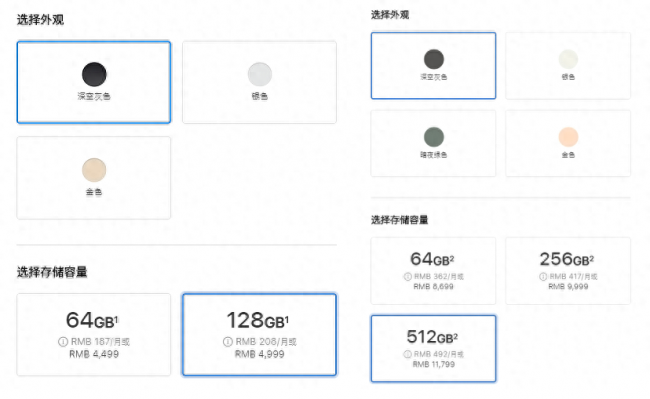Select the 128GB storage option
Image resolution: width=650 pixels, height=399 pixels.
coord(260,334)
